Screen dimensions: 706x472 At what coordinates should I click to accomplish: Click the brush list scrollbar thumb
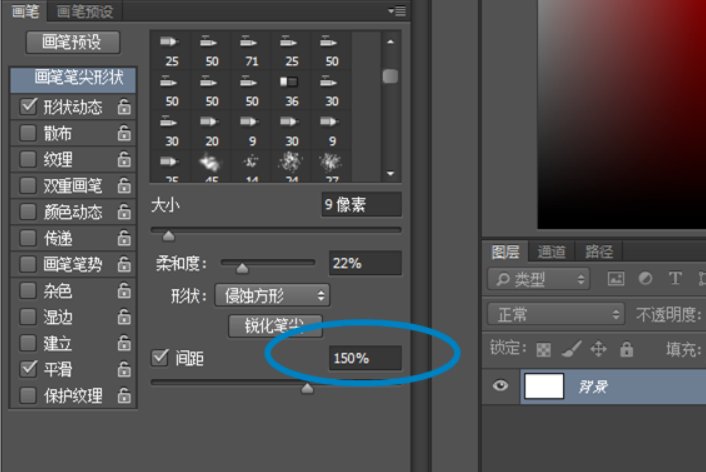pyautogui.click(x=390, y=76)
